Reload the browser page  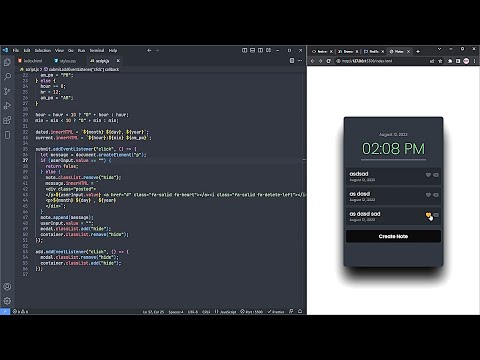[x=329, y=61]
